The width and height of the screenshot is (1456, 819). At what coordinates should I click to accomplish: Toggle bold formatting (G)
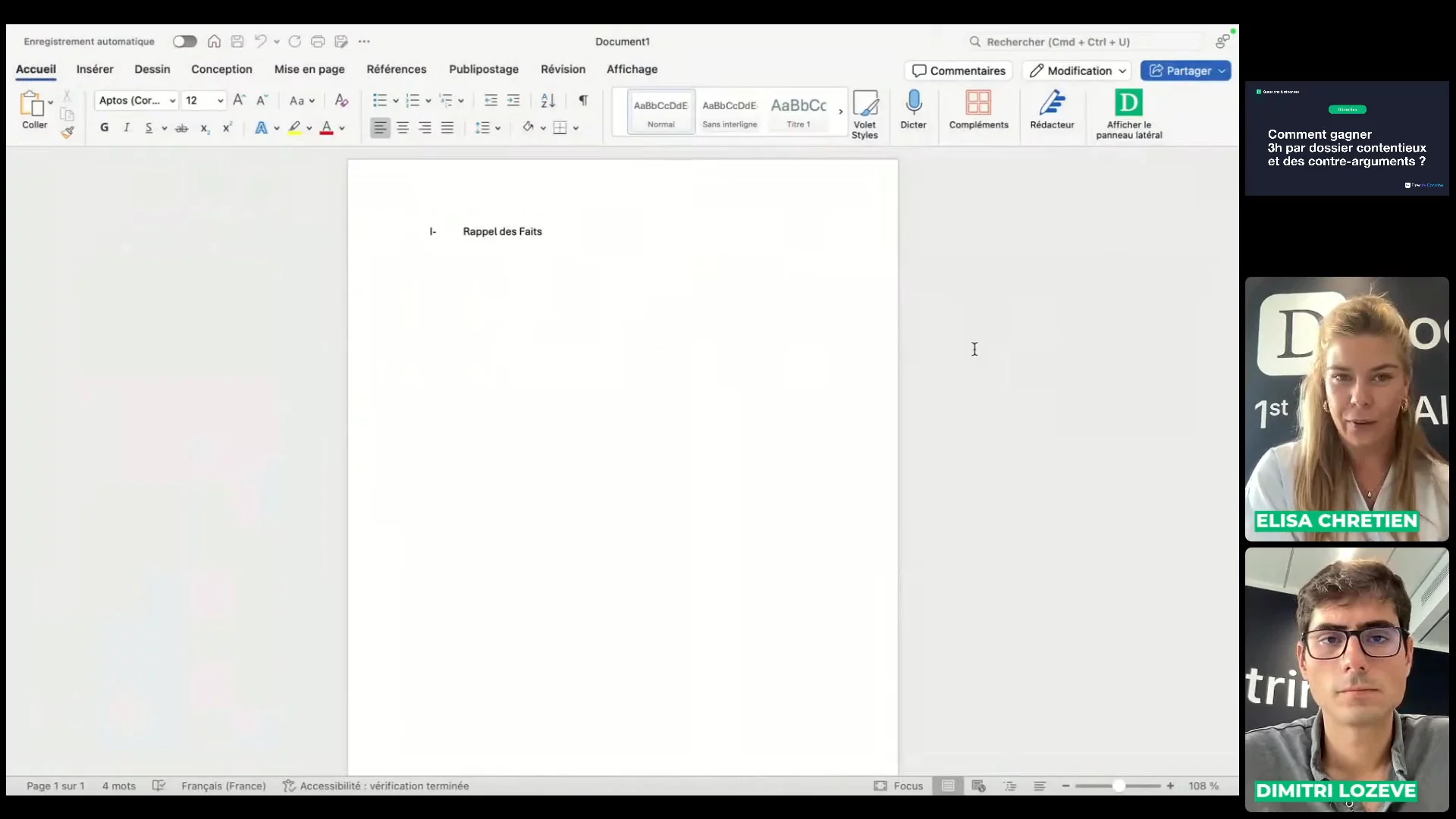pyautogui.click(x=105, y=127)
